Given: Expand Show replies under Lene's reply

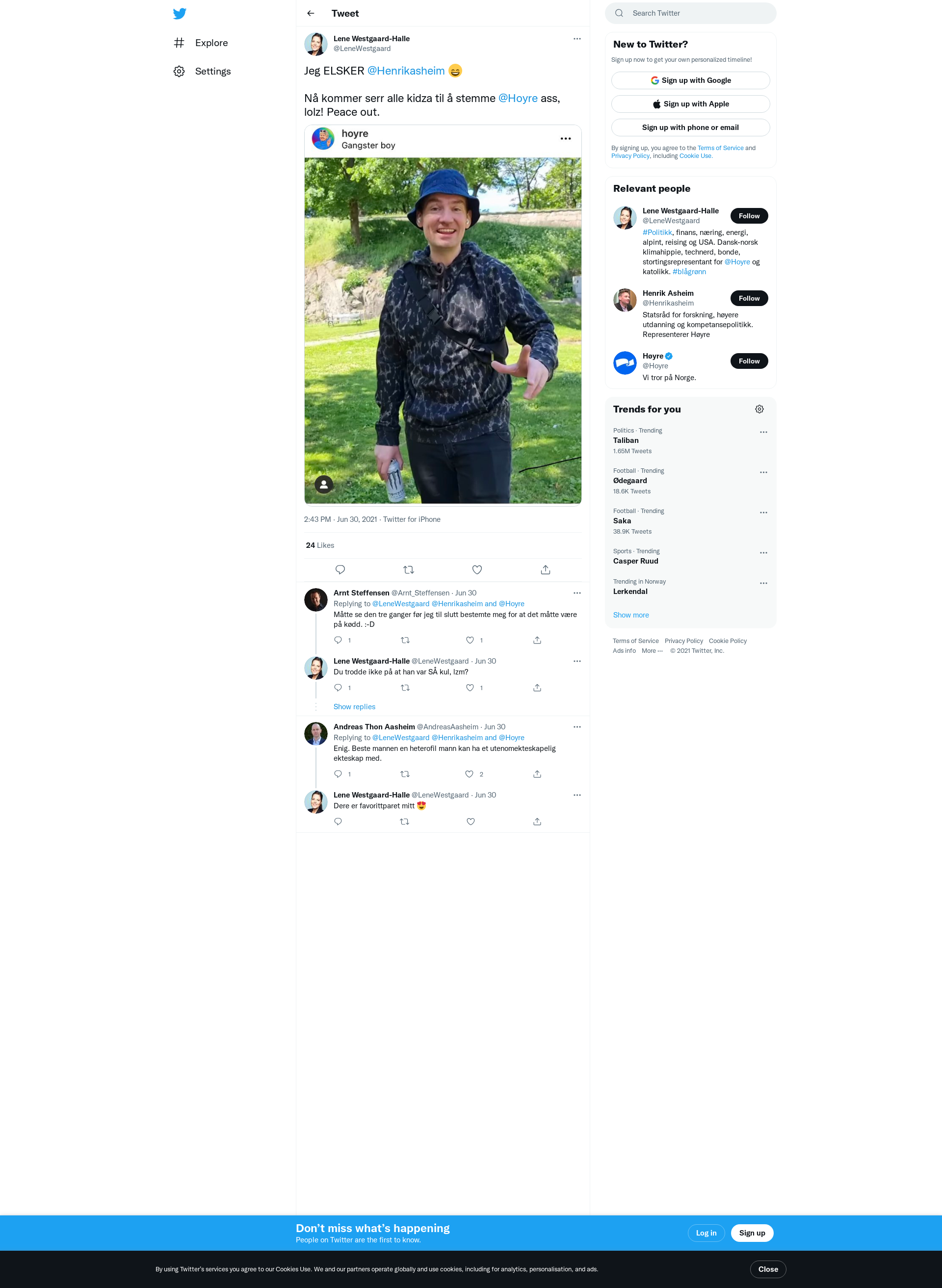Looking at the screenshot, I should pos(354,707).
